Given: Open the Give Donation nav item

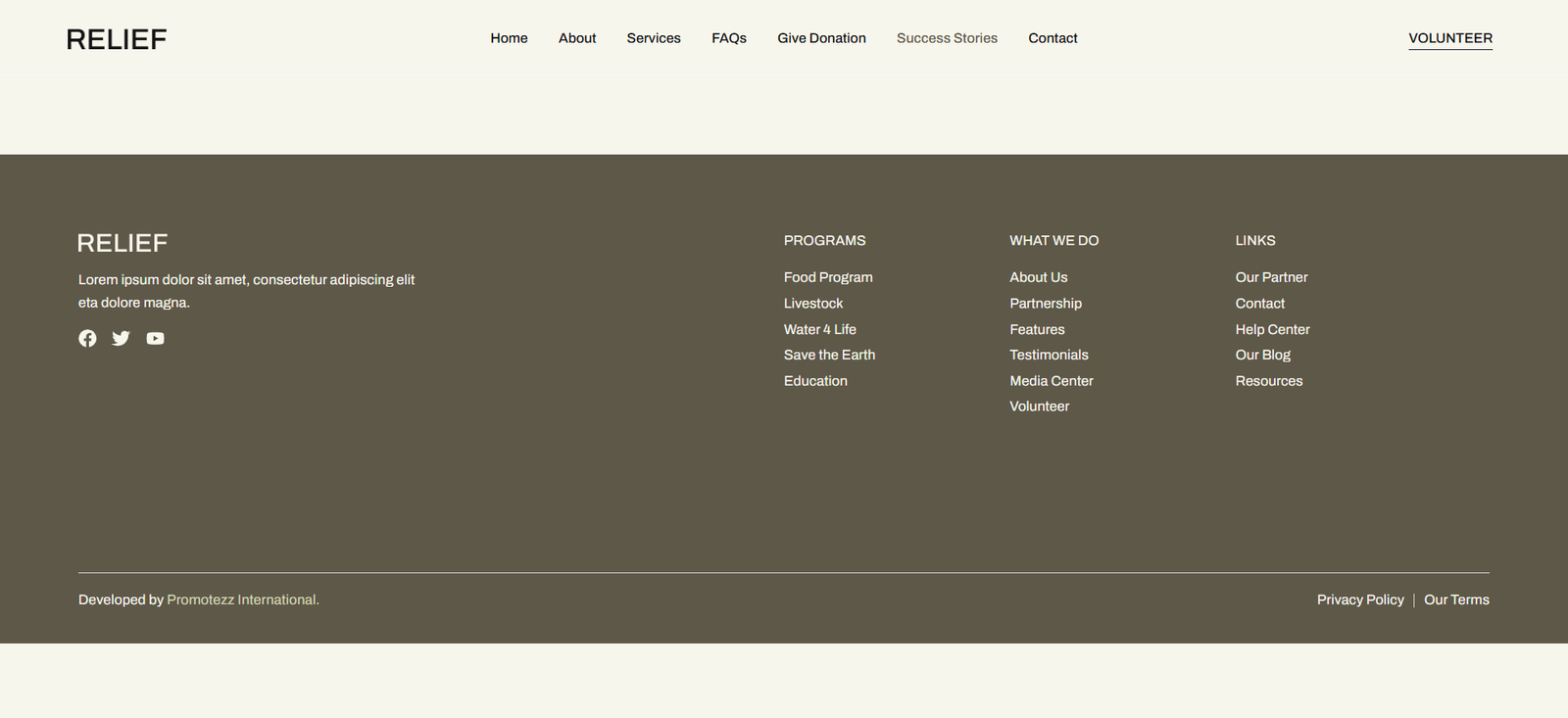Looking at the screenshot, I should pyautogui.click(x=821, y=38).
